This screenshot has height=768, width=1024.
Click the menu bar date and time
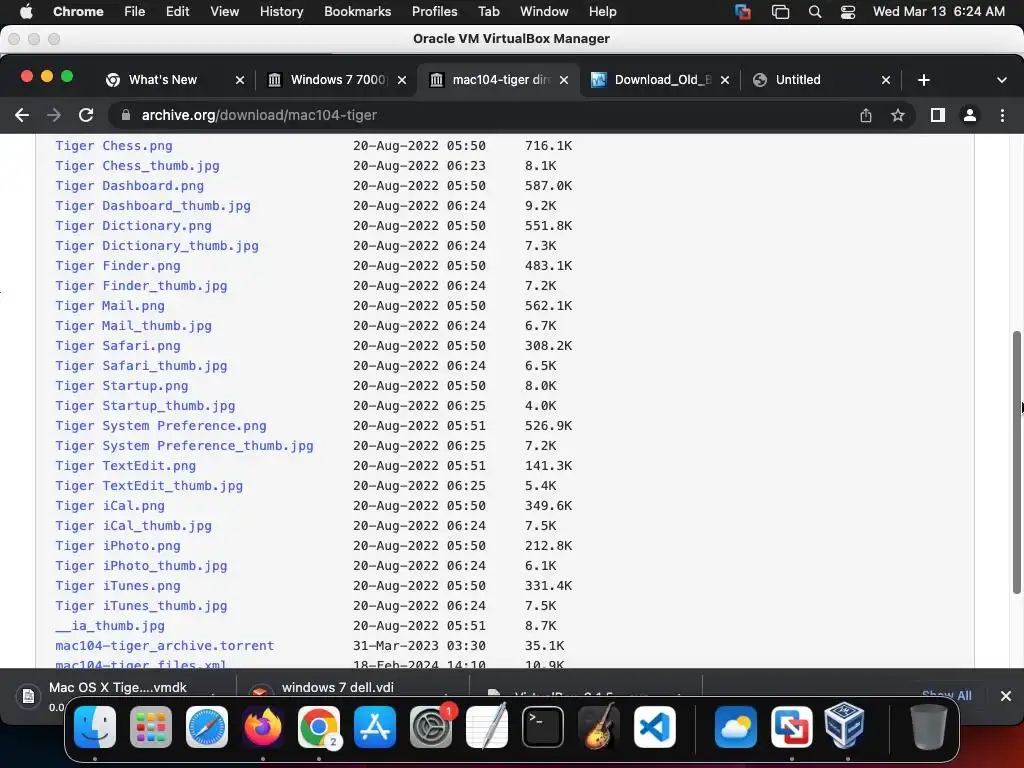tap(938, 12)
